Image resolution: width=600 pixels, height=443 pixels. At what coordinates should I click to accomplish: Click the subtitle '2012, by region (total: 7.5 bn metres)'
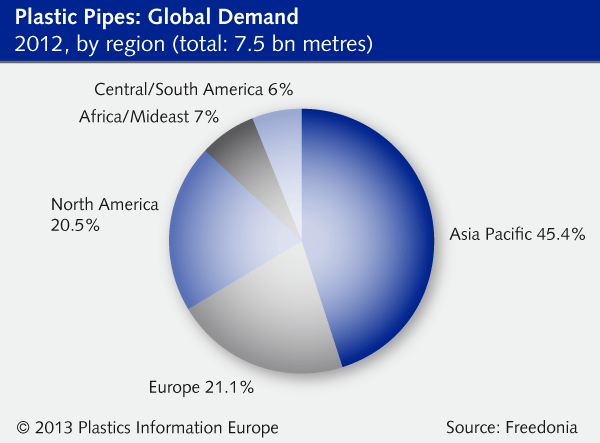coord(194,44)
